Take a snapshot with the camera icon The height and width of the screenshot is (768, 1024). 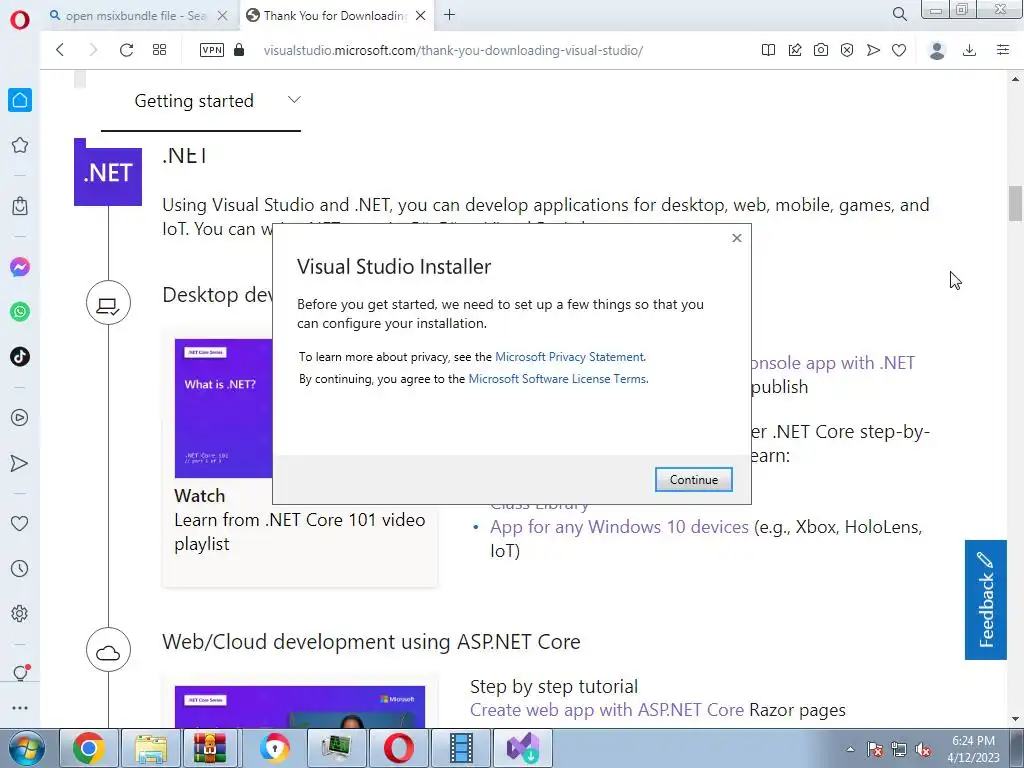pyautogui.click(x=821, y=50)
